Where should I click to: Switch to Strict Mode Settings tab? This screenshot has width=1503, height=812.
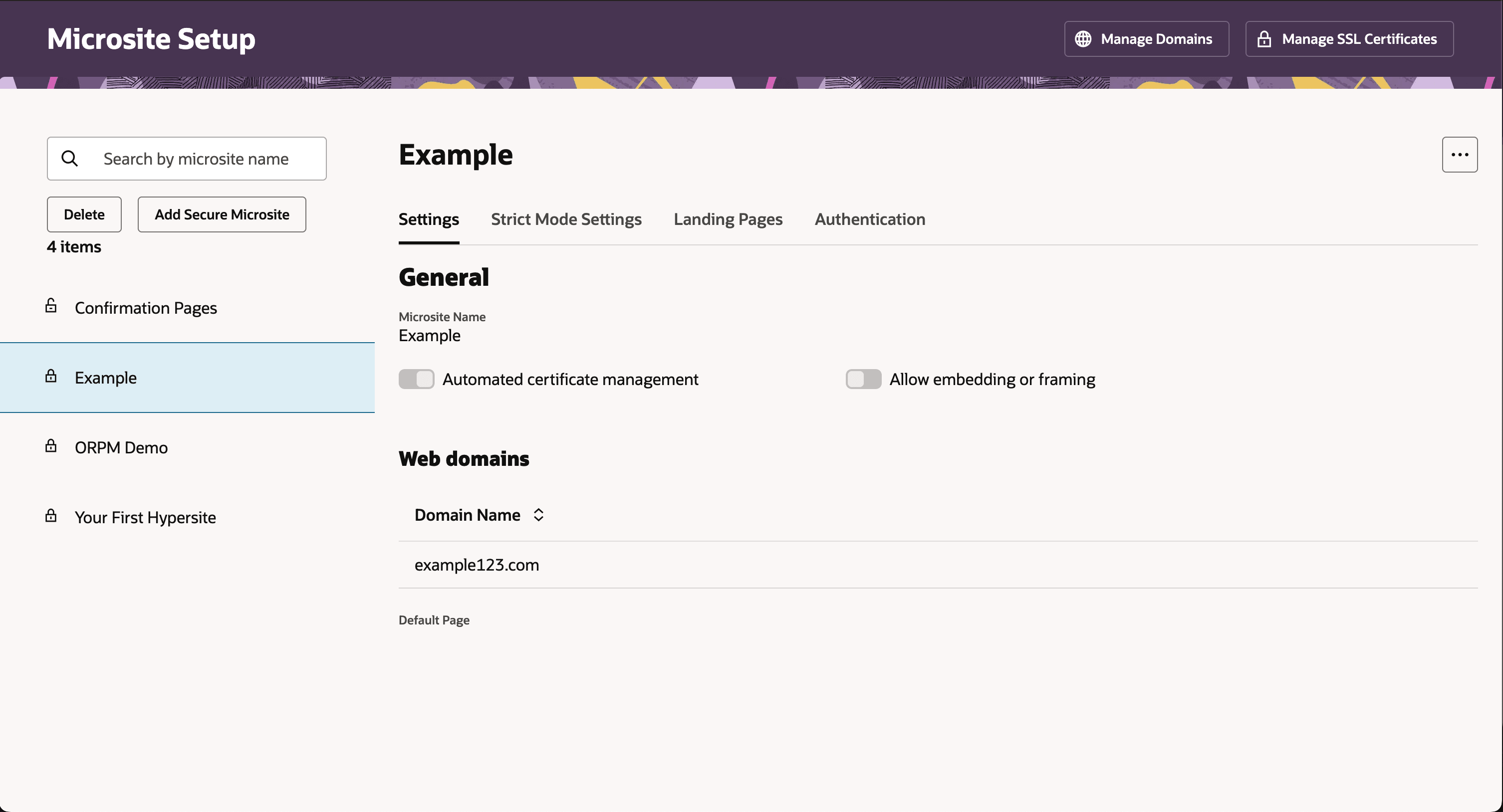(x=566, y=219)
